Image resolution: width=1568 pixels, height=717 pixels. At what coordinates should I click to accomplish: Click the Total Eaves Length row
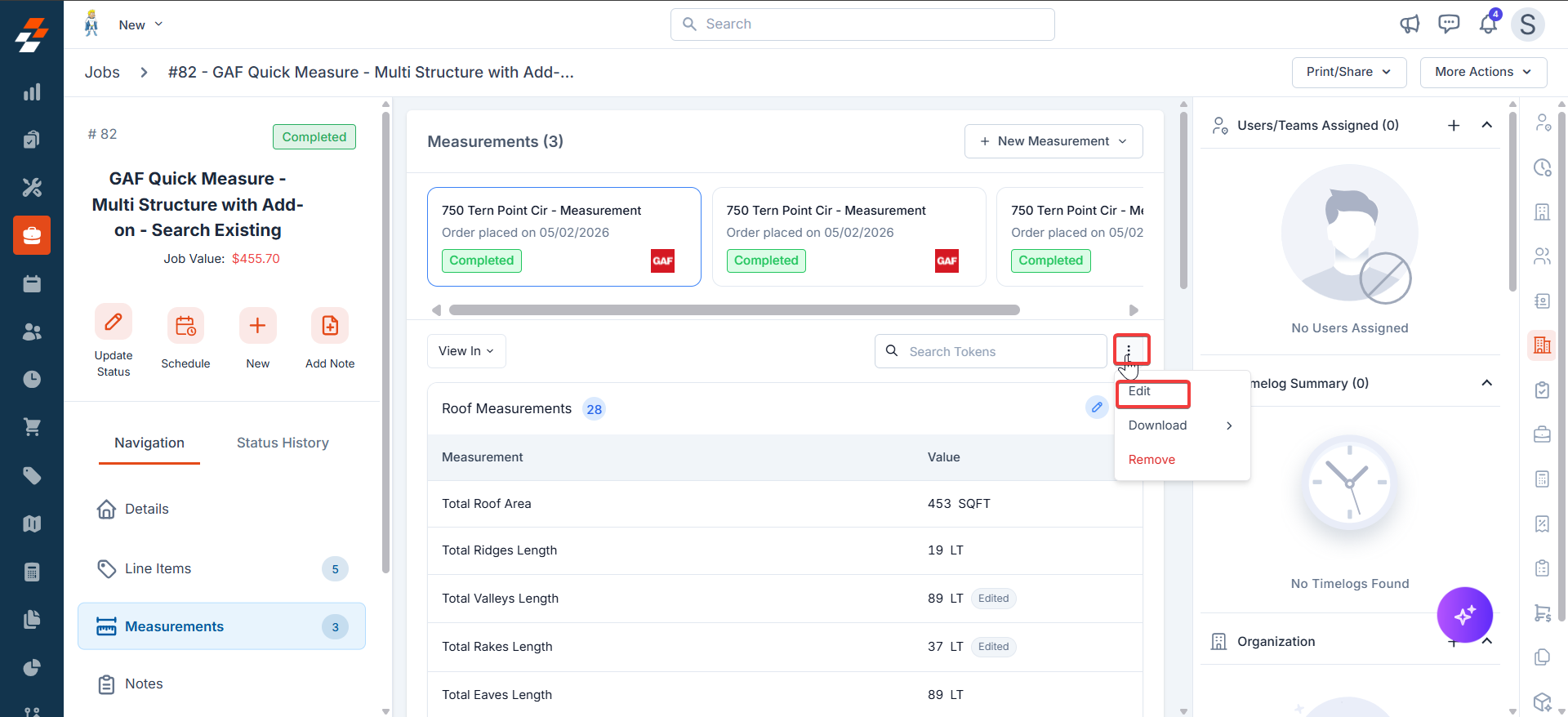click(785, 695)
